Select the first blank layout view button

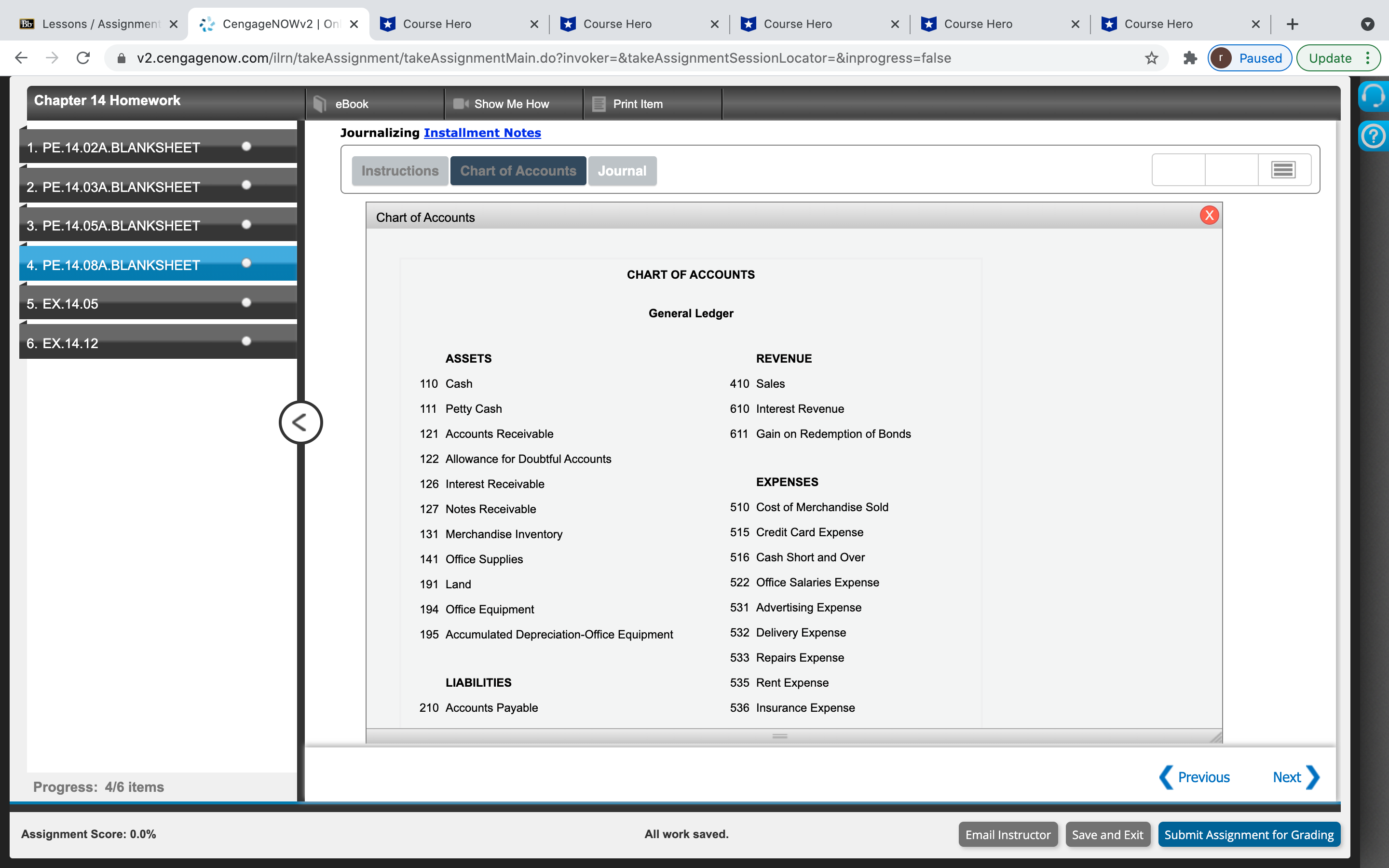tap(1178, 170)
